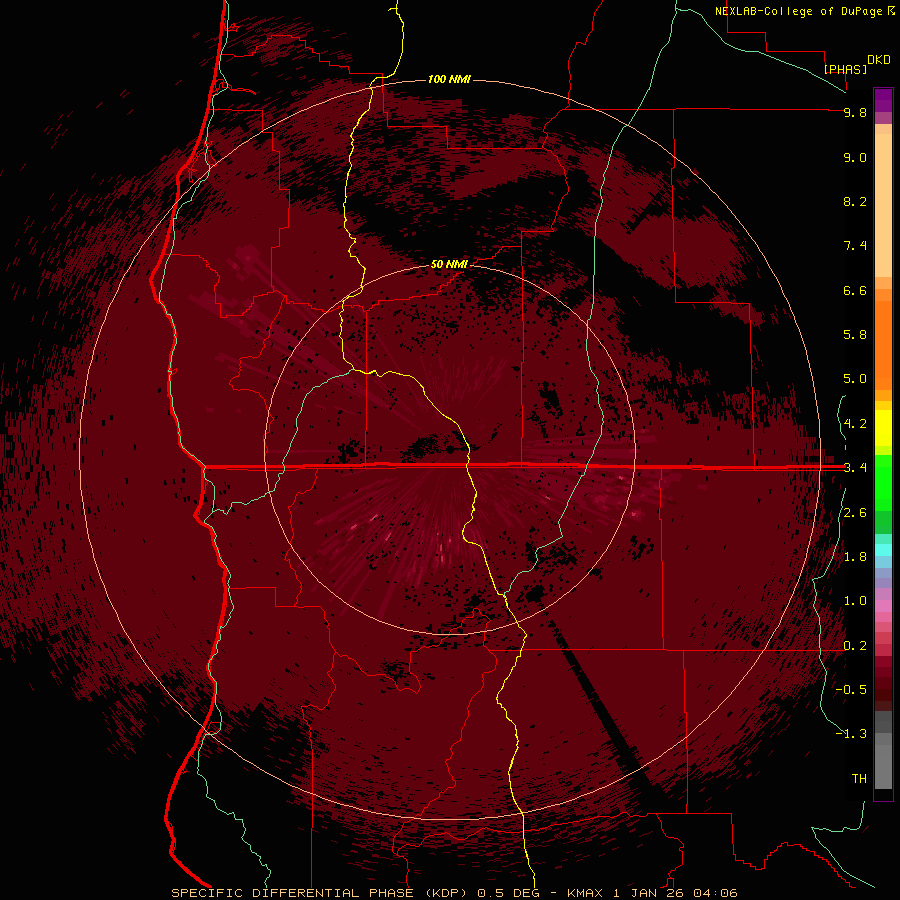Viewport: 900px width, 900px height.
Task: Click the NEXLAB-College of DuPage header text
Action: pos(799,11)
